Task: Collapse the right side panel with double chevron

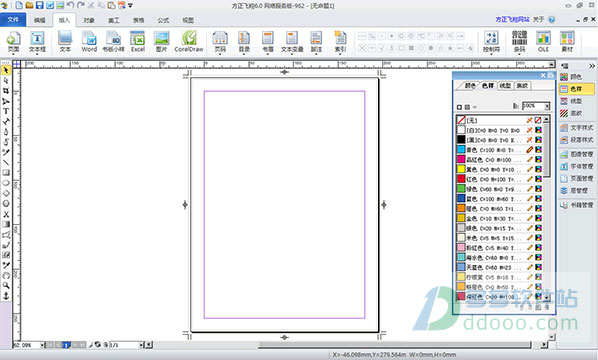Action: click(x=592, y=66)
